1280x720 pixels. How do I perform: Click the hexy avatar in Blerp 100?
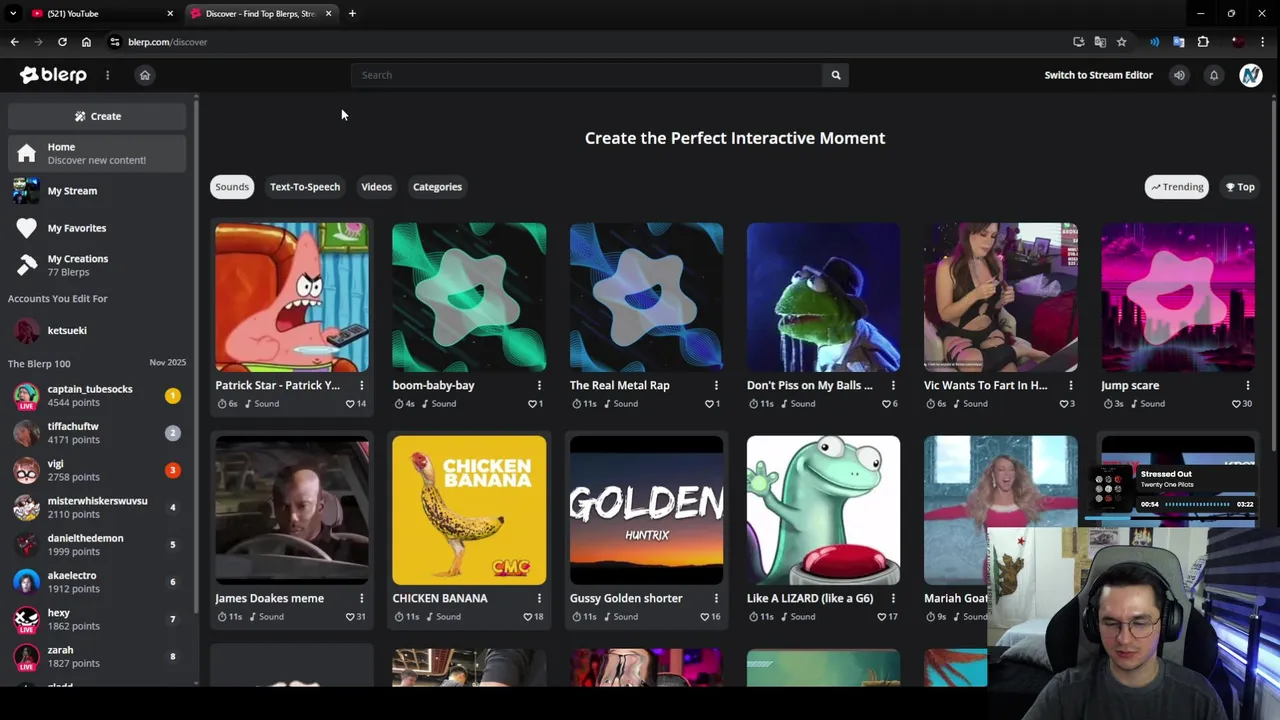(27, 619)
